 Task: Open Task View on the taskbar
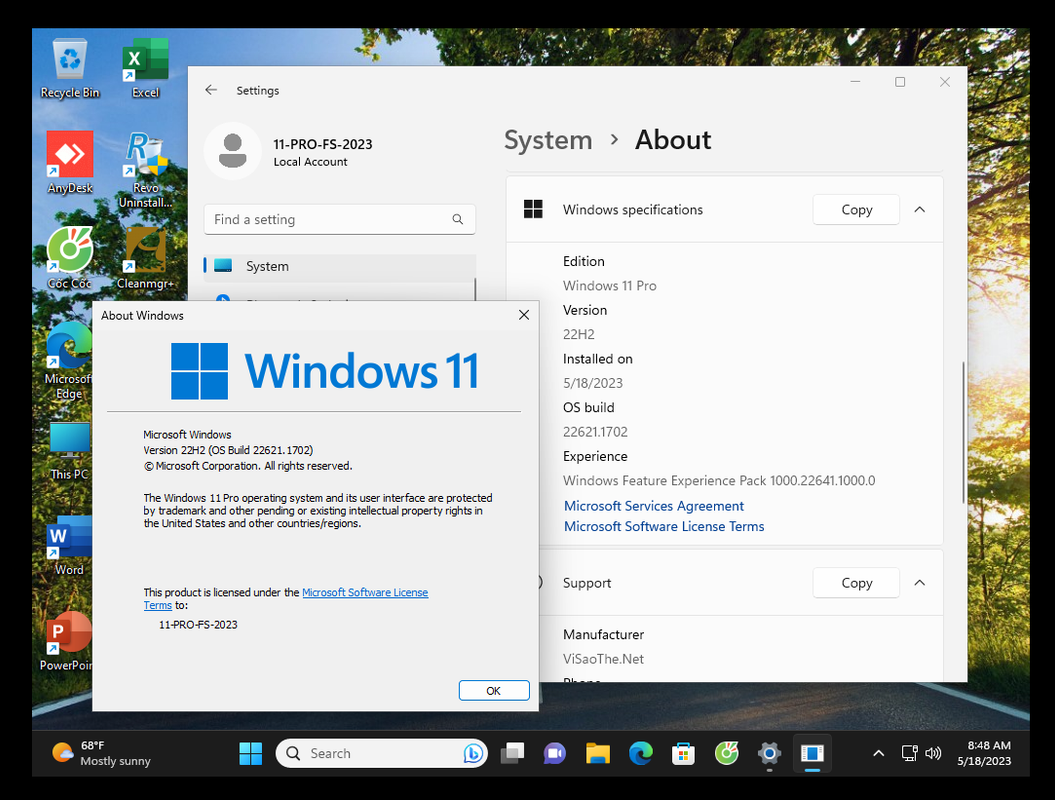coord(513,754)
